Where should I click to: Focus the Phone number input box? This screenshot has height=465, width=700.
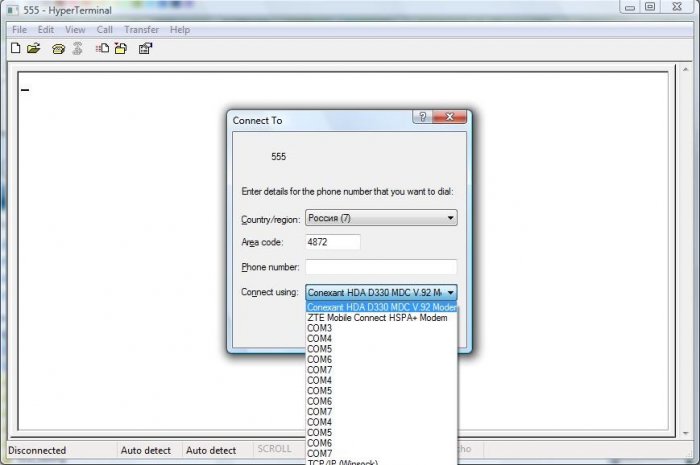(x=380, y=267)
